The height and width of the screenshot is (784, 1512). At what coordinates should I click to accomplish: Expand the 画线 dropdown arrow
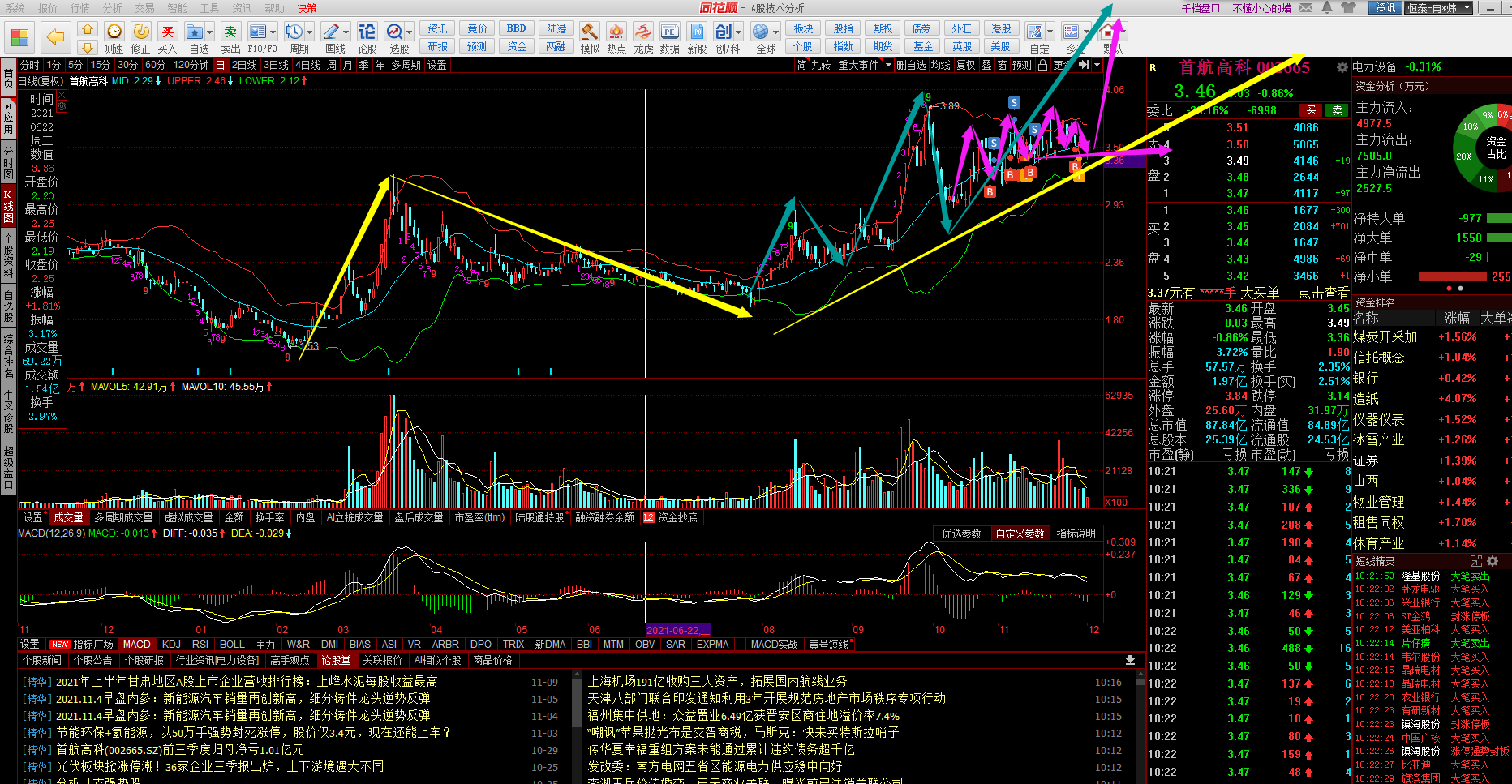coord(346,32)
